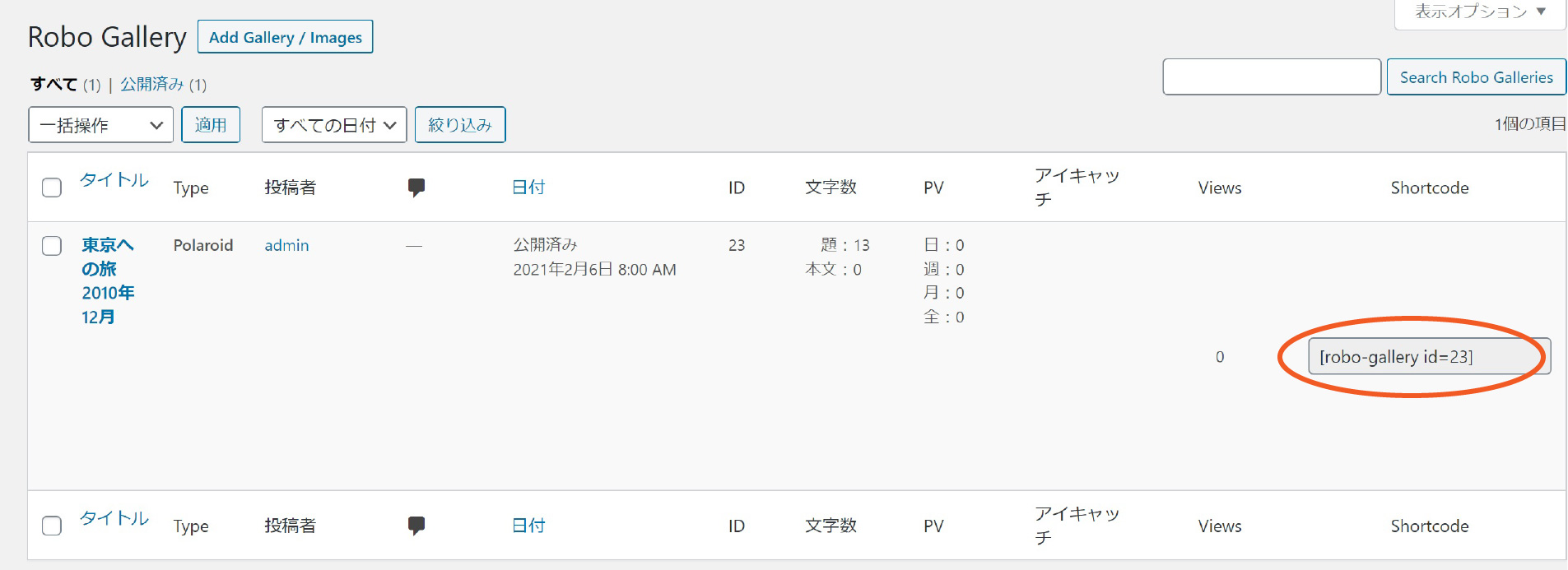This screenshot has width=1568, height=570.
Task: Tick the select-all checkbox in table footer
Action: (x=52, y=526)
